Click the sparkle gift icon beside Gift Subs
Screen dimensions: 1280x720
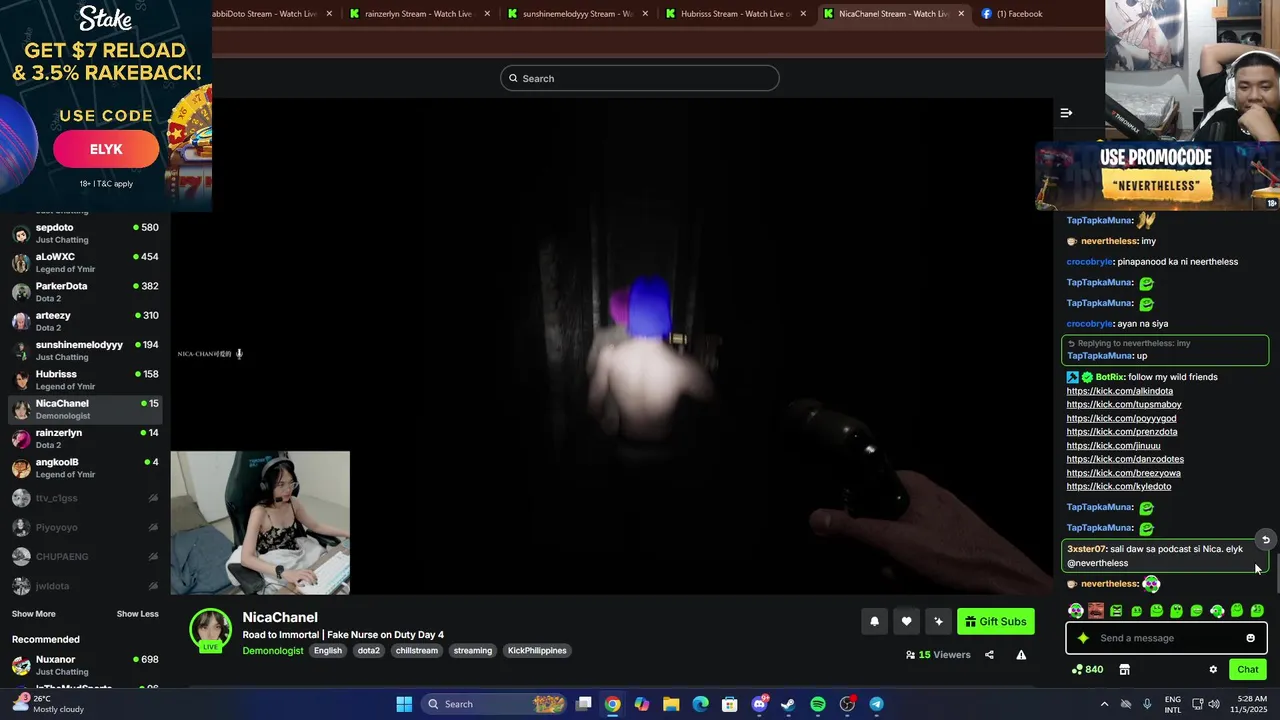click(938, 621)
